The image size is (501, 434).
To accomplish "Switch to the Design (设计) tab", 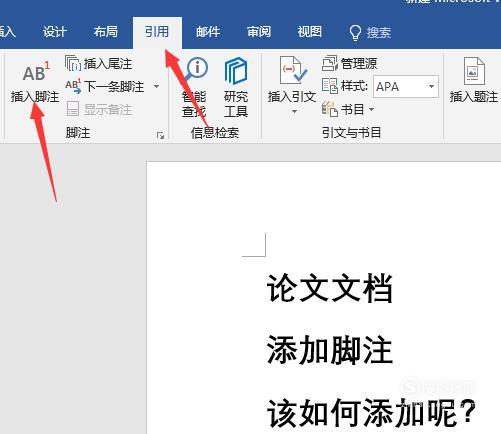I will 55,32.
